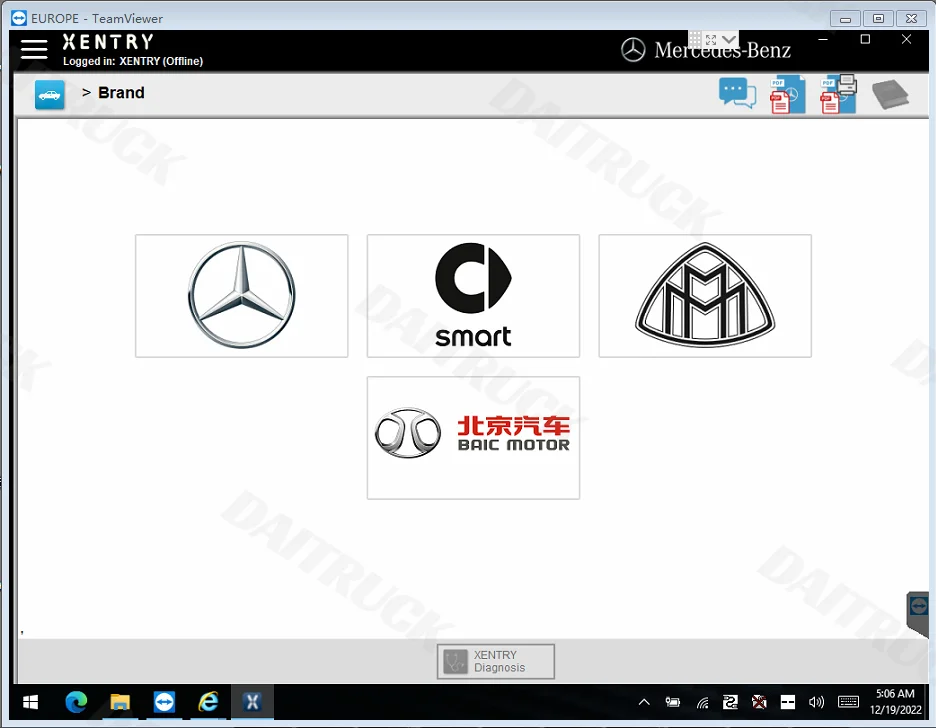The width and height of the screenshot is (936, 728).
Task: Open the clock showing 5:06 AM
Action: point(895,702)
